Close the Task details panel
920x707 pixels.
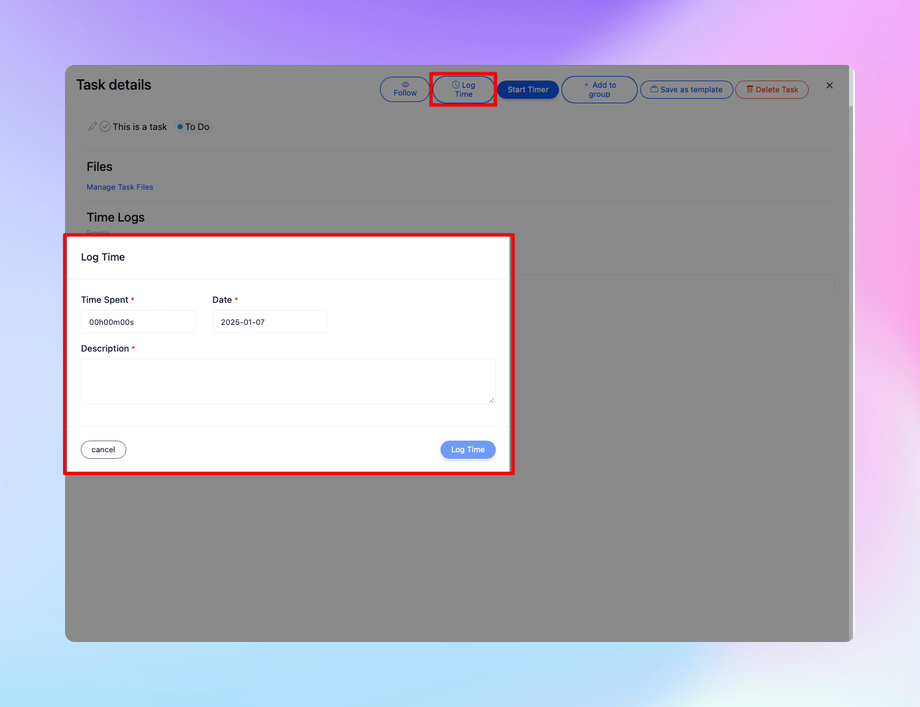829,86
